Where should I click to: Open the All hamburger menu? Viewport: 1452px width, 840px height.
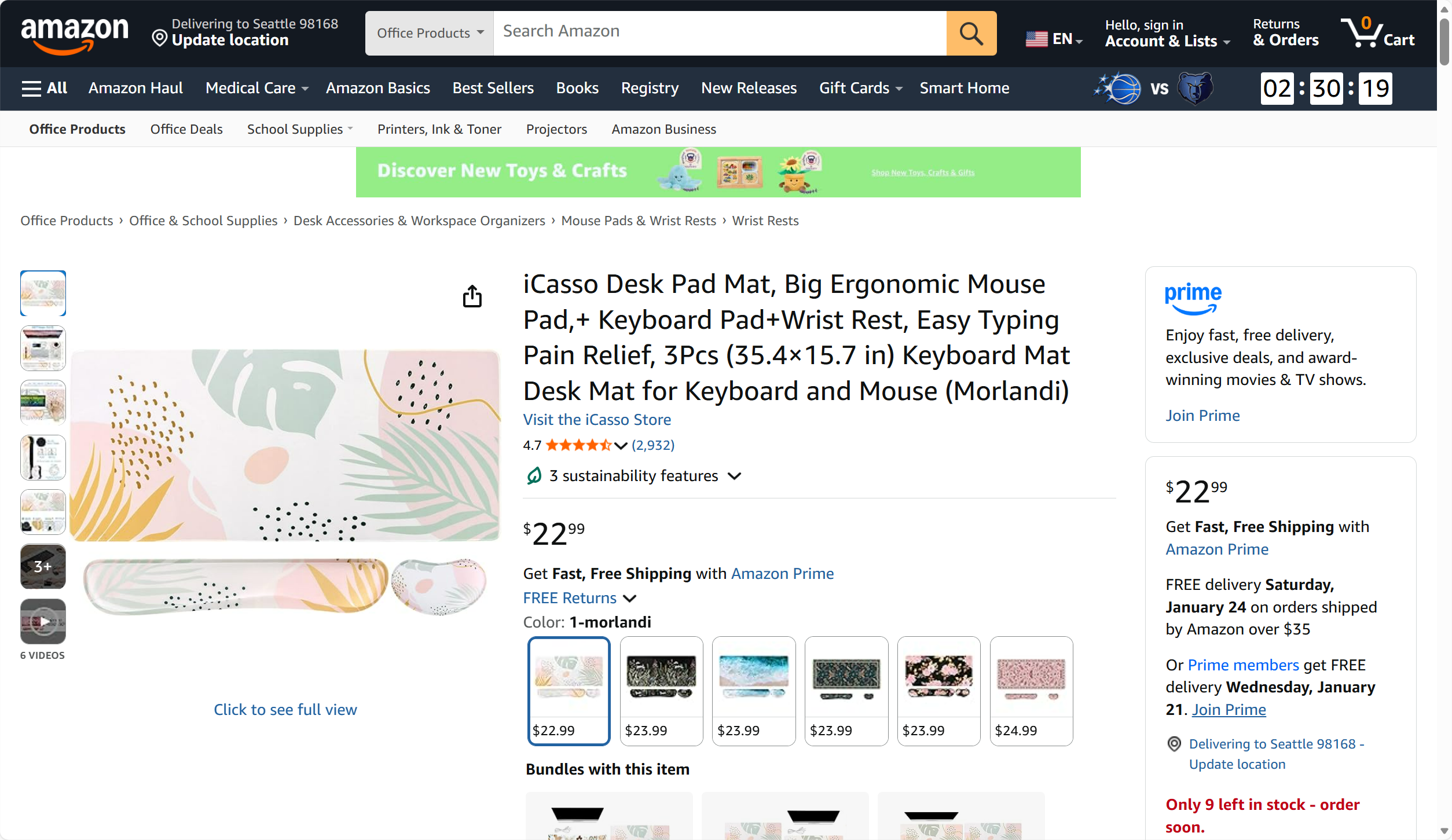44,88
